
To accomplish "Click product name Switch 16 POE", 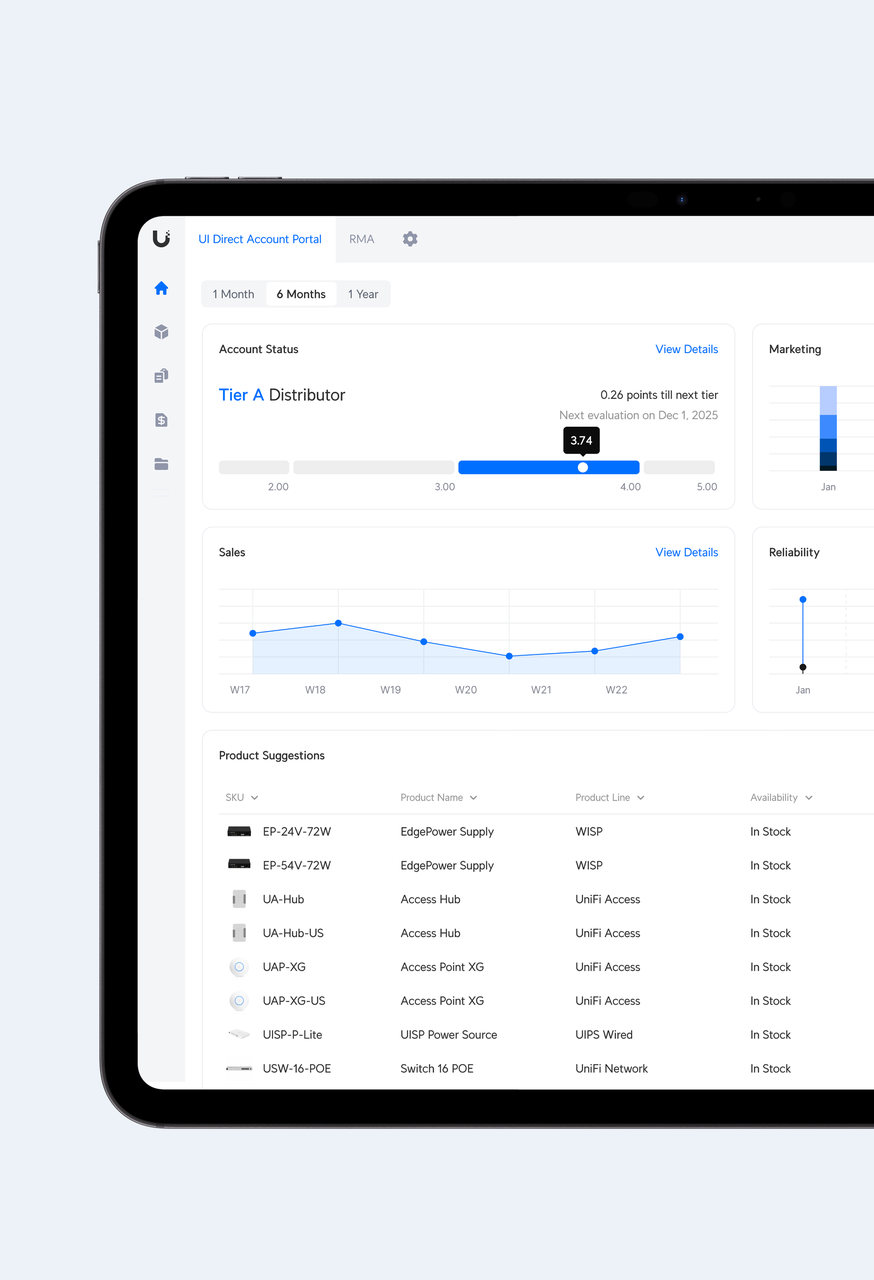I will click(437, 1069).
